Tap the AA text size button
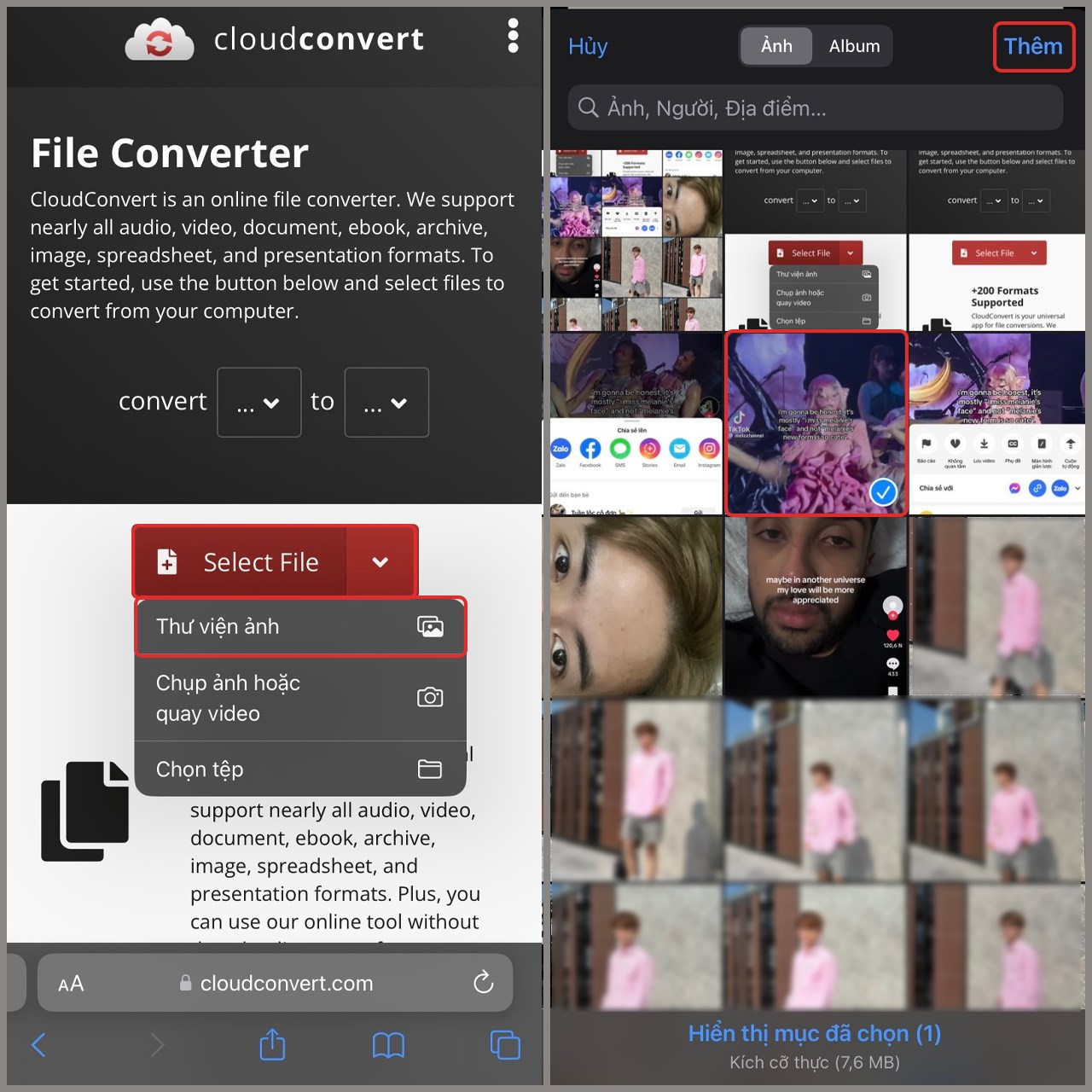Screen dimensions: 1092x1092 (71, 984)
